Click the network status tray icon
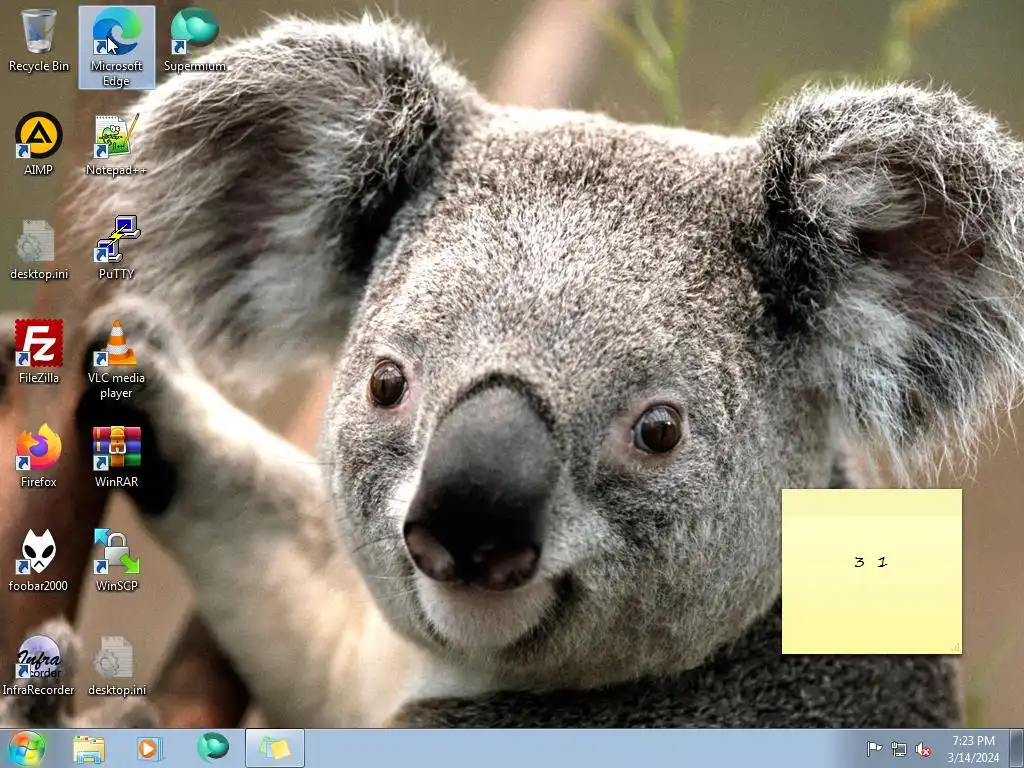The image size is (1024, 768). (x=899, y=749)
